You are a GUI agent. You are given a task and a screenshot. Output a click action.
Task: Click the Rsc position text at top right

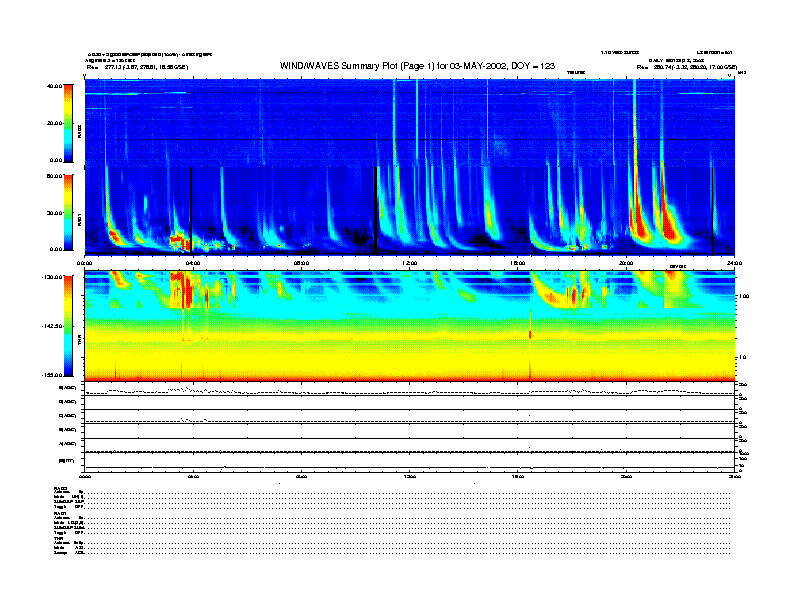tap(686, 67)
